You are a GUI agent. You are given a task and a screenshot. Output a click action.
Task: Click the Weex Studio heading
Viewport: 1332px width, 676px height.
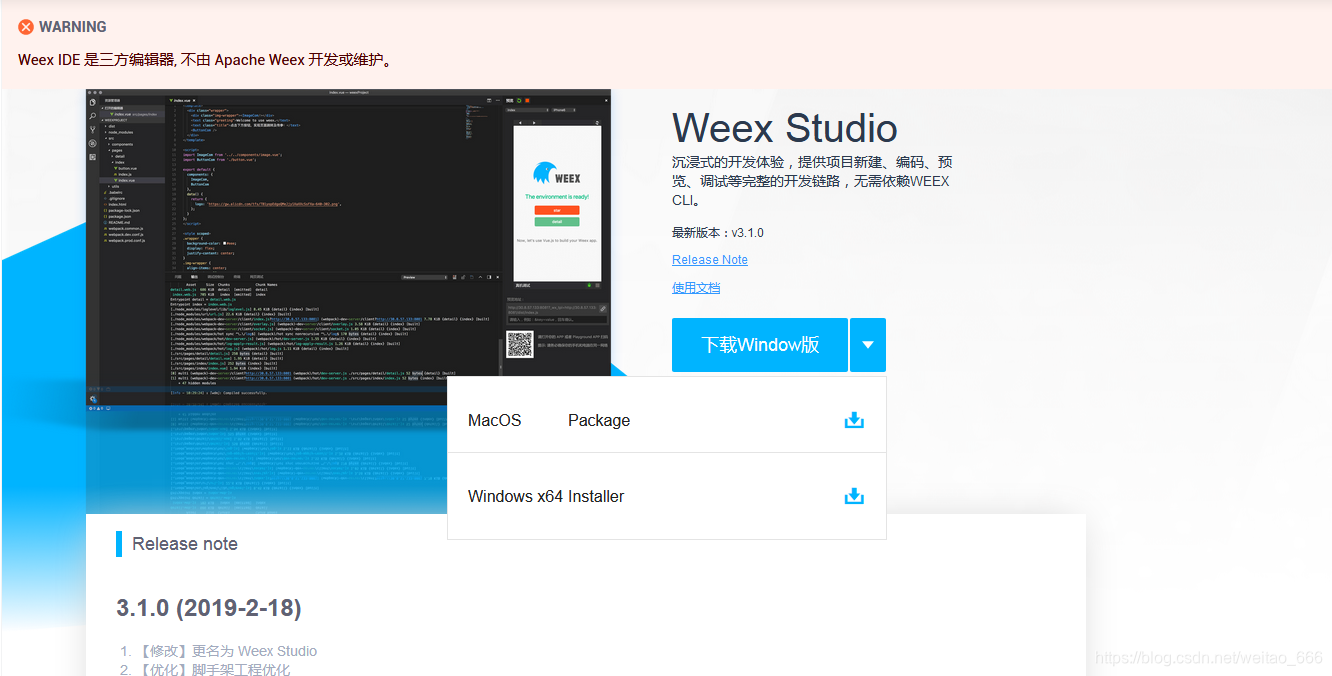click(785, 129)
